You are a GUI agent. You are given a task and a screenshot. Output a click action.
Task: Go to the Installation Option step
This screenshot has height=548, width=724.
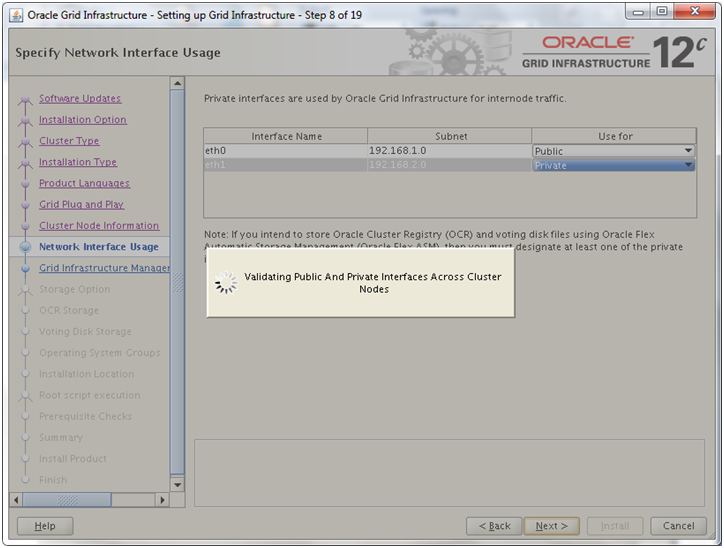83,120
